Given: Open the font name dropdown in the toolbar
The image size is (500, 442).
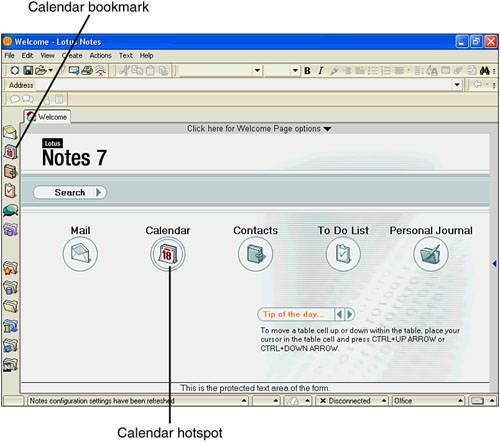Looking at the screenshot, I should (257, 70).
